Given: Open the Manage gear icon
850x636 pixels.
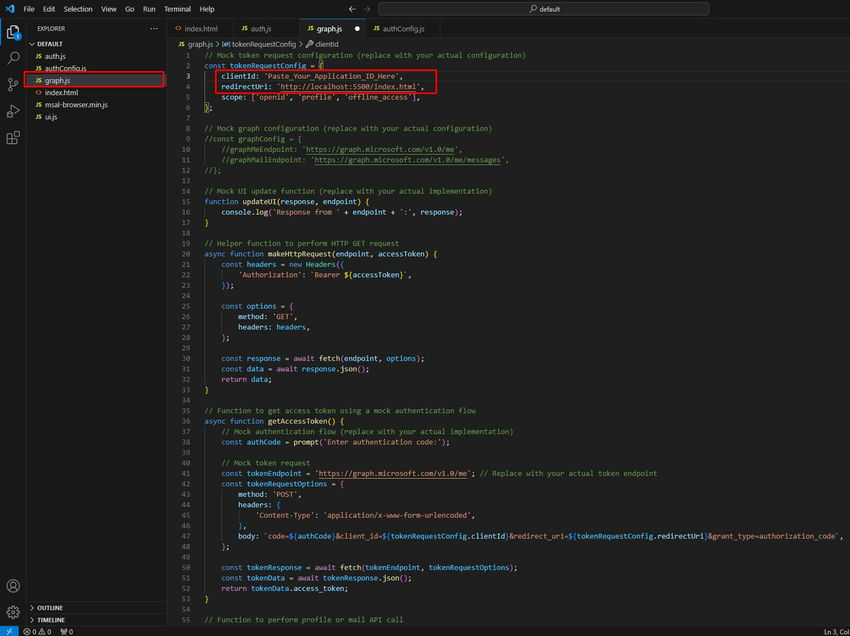Looking at the screenshot, I should point(13,611).
